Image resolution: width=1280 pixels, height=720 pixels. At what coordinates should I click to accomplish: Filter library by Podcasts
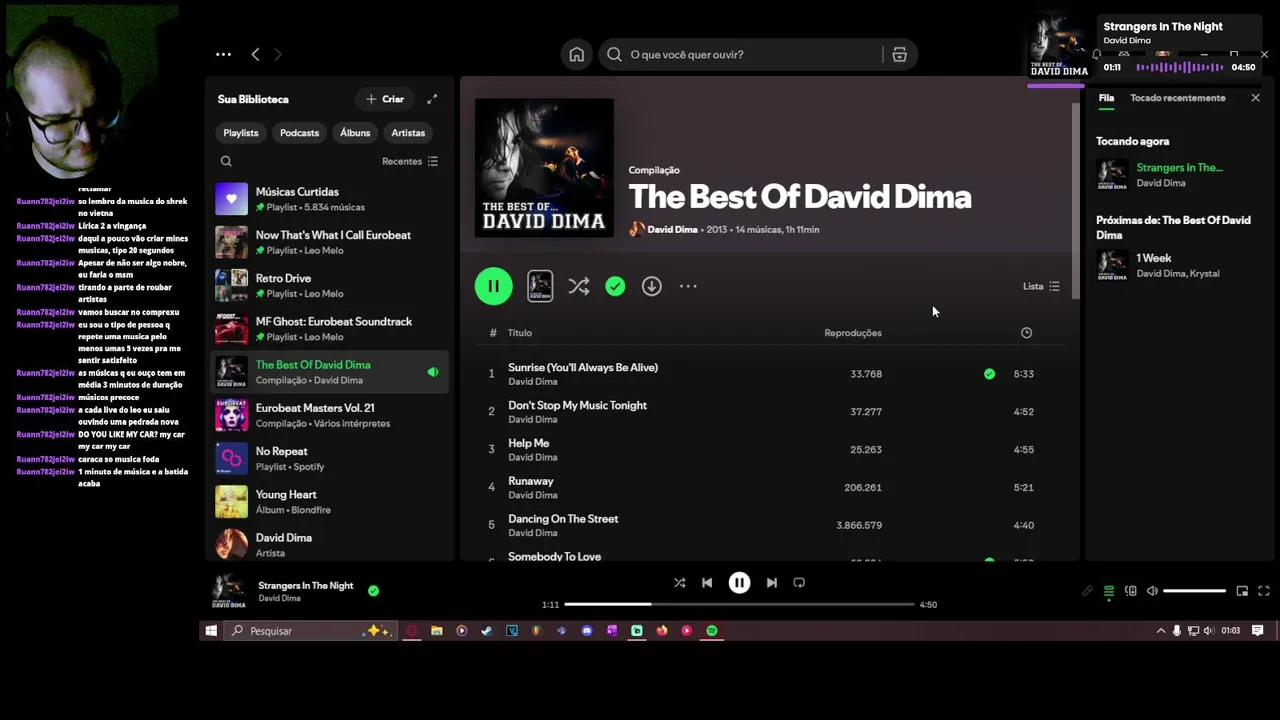click(x=299, y=133)
